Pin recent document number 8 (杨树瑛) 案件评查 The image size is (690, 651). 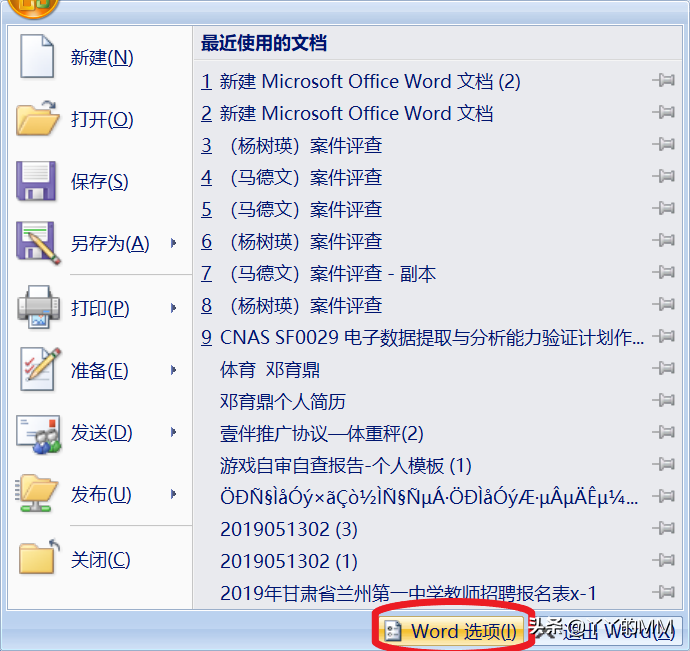click(x=664, y=304)
